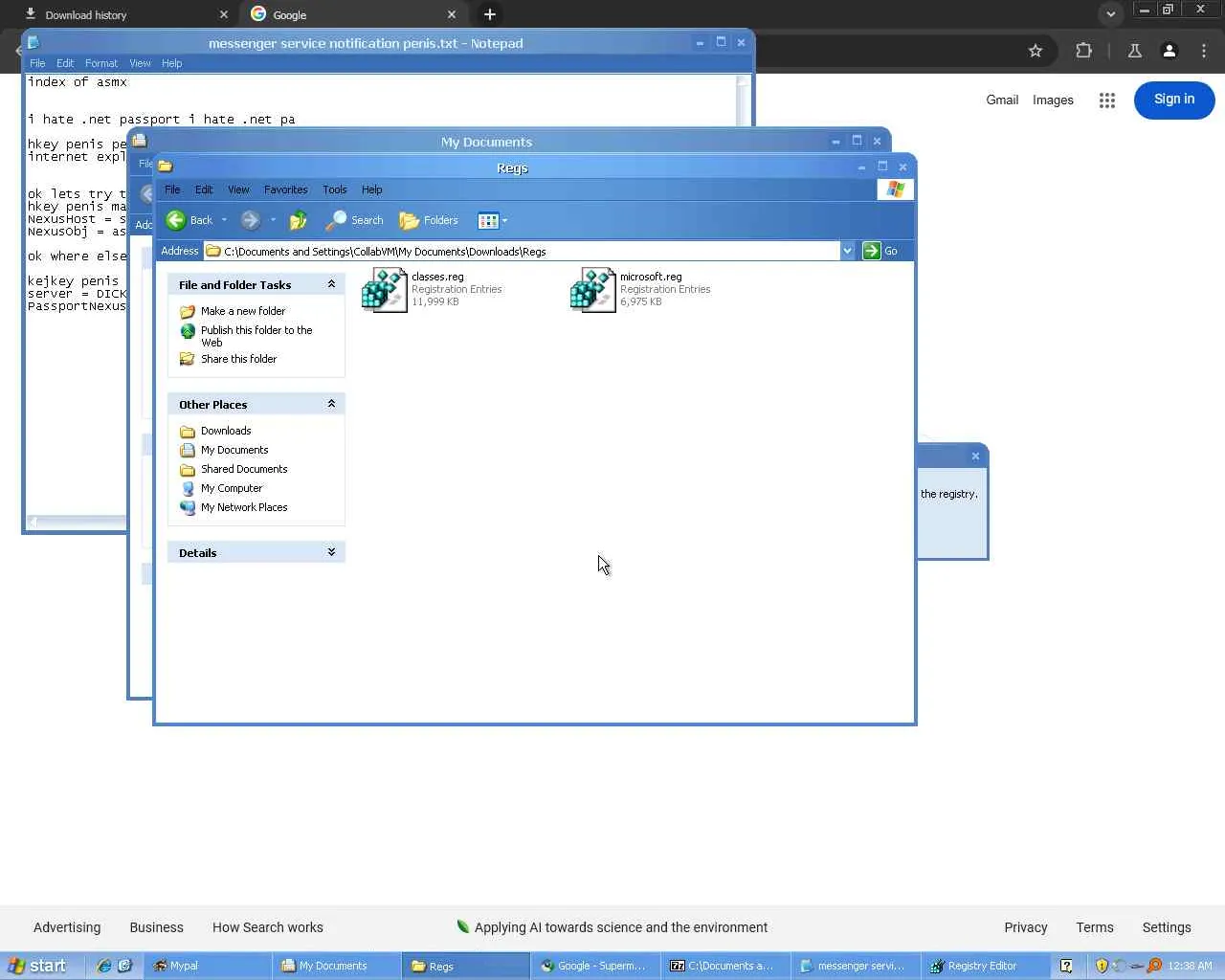Image resolution: width=1225 pixels, height=980 pixels.
Task: Switch to the Download history browser tab
Action: (123, 14)
